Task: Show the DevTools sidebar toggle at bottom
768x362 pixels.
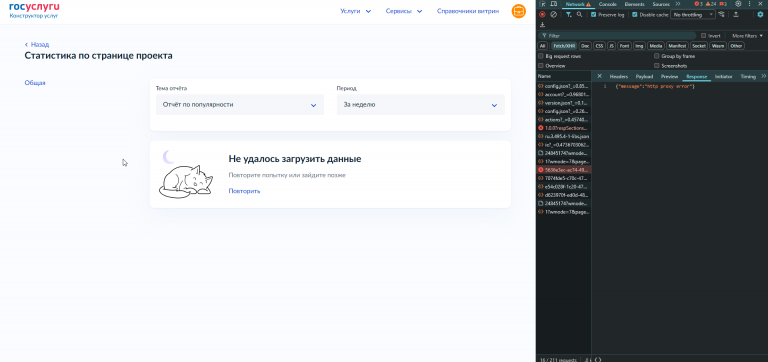Action: tap(598, 360)
